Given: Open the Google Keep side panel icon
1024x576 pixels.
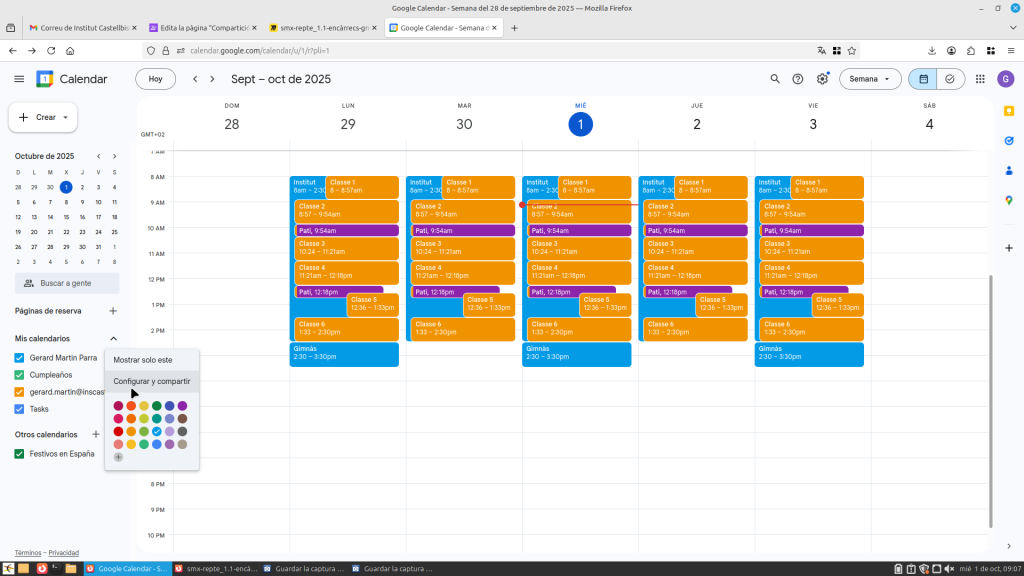Looking at the screenshot, I should point(1009,111).
